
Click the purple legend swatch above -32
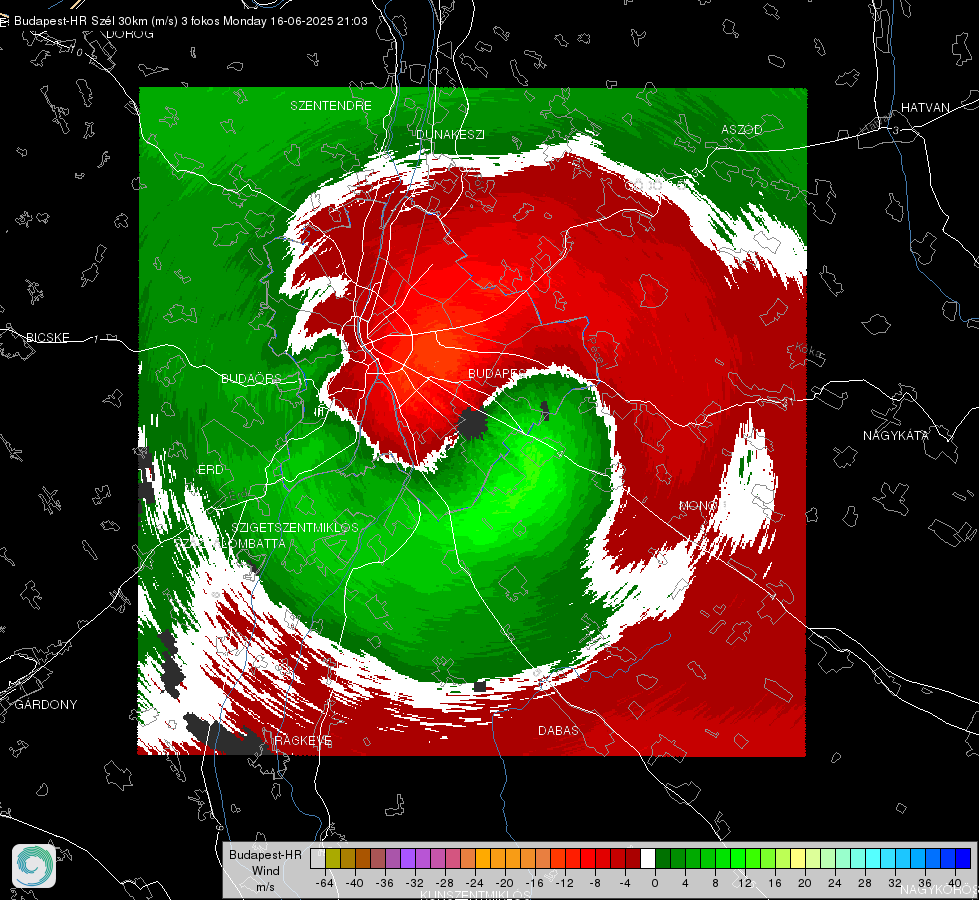tap(408, 858)
